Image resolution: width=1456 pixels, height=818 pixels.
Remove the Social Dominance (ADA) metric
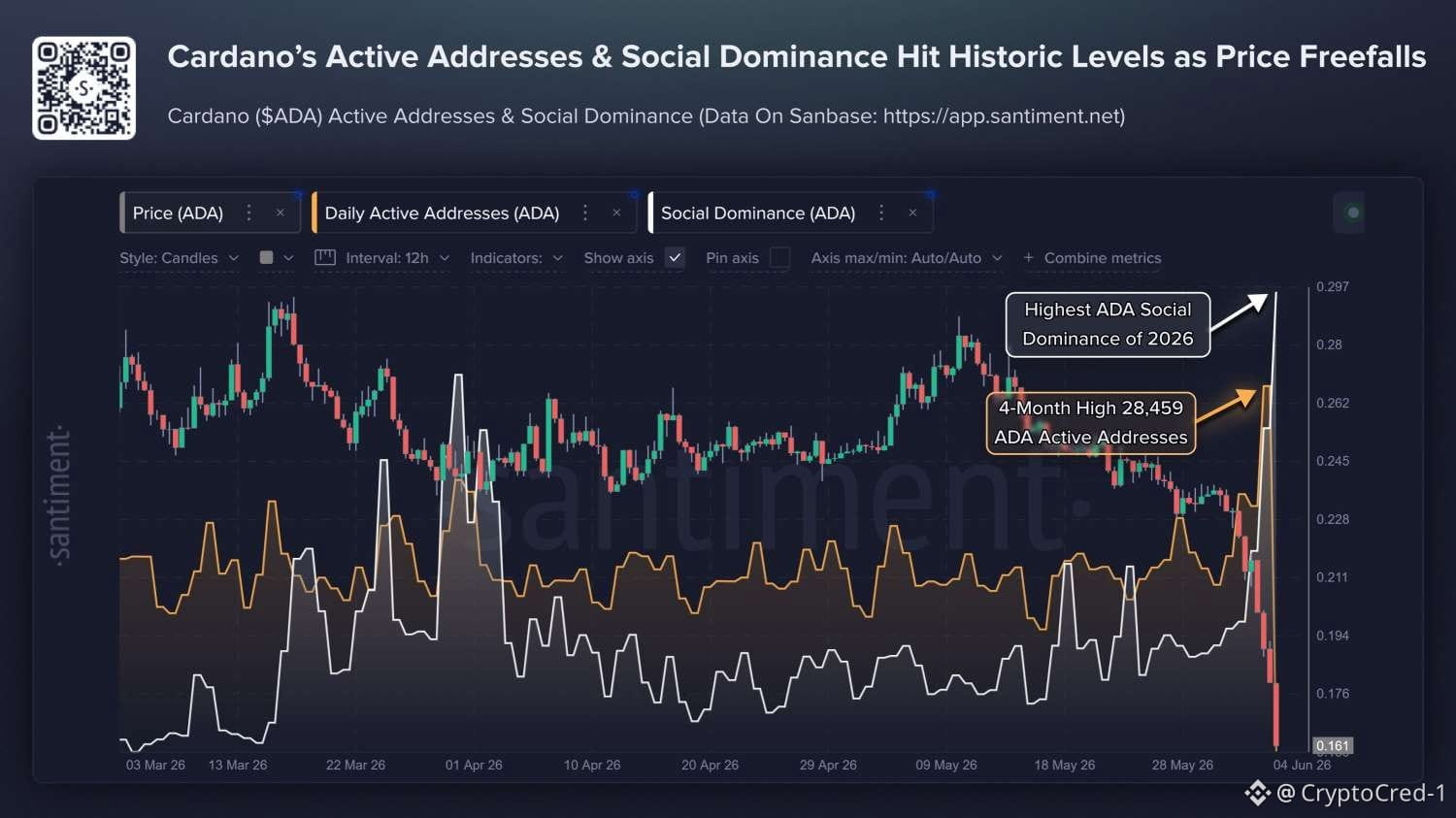[912, 213]
